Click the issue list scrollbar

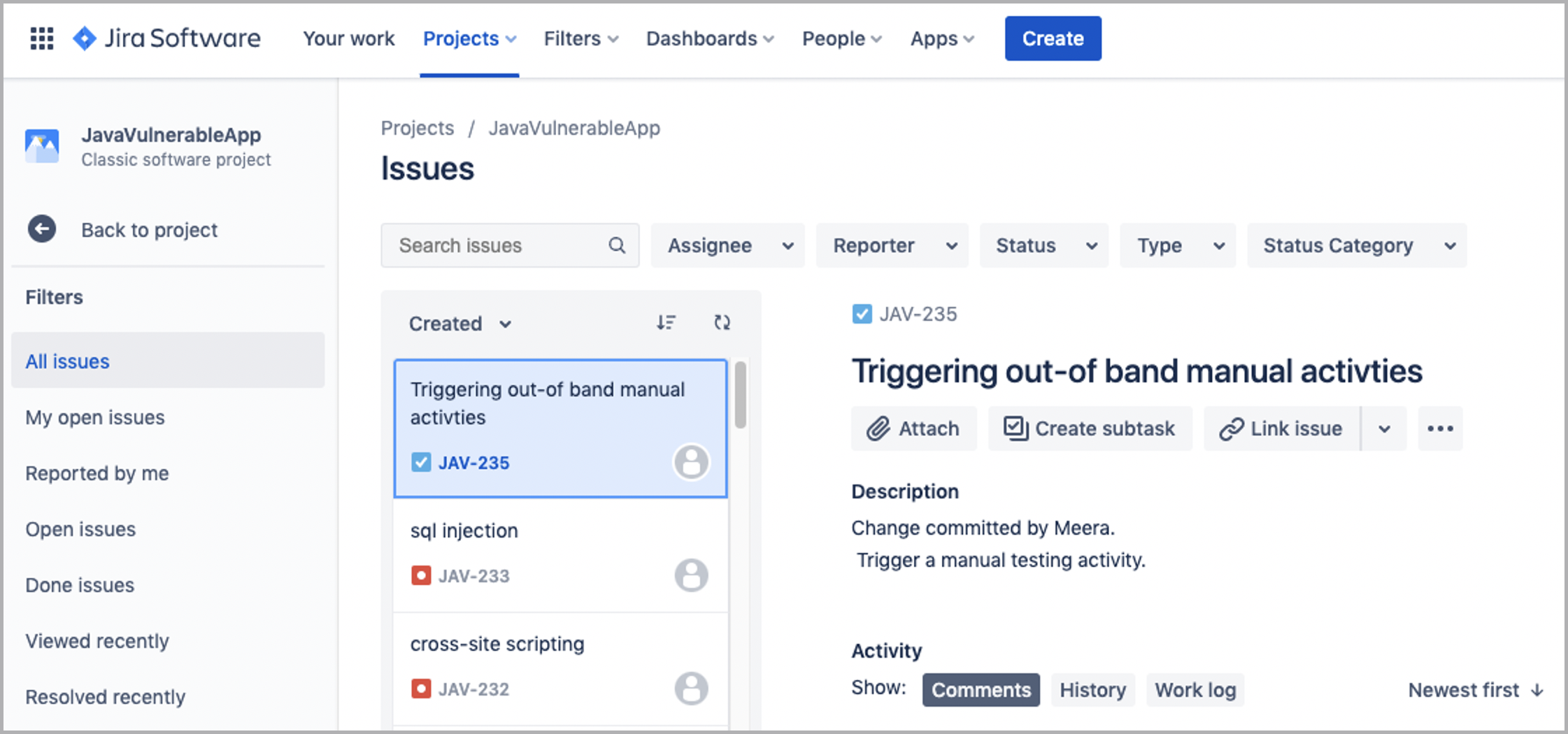(741, 395)
